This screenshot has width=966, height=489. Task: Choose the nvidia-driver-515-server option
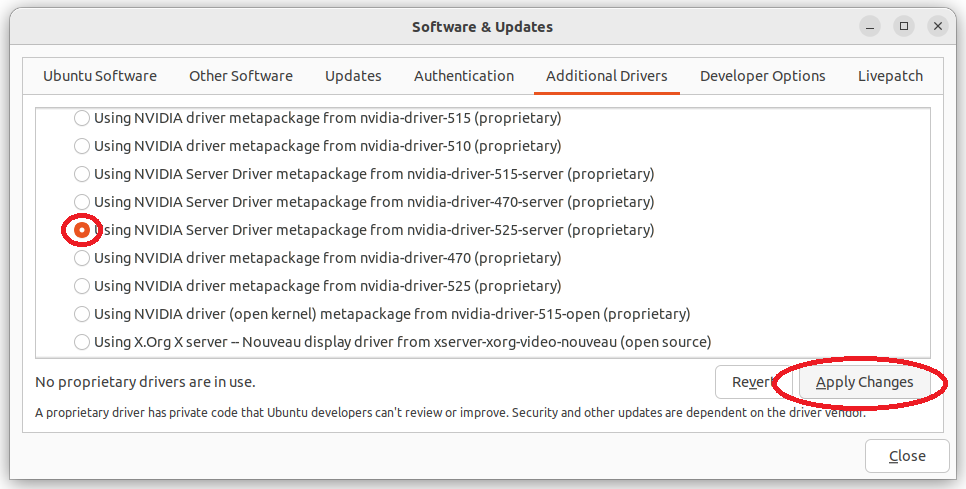click(82, 174)
